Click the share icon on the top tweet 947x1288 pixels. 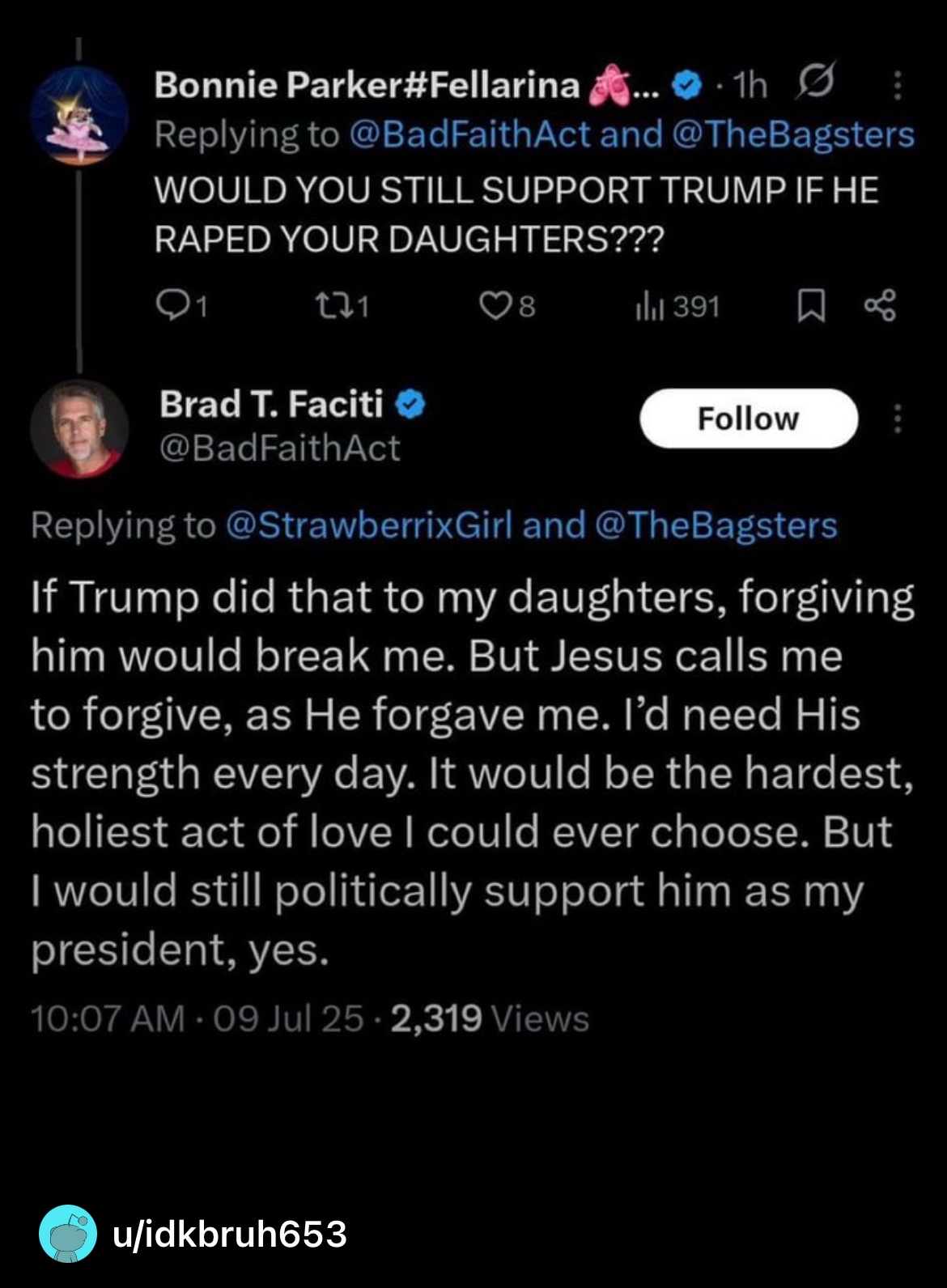[x=880, y=306]
